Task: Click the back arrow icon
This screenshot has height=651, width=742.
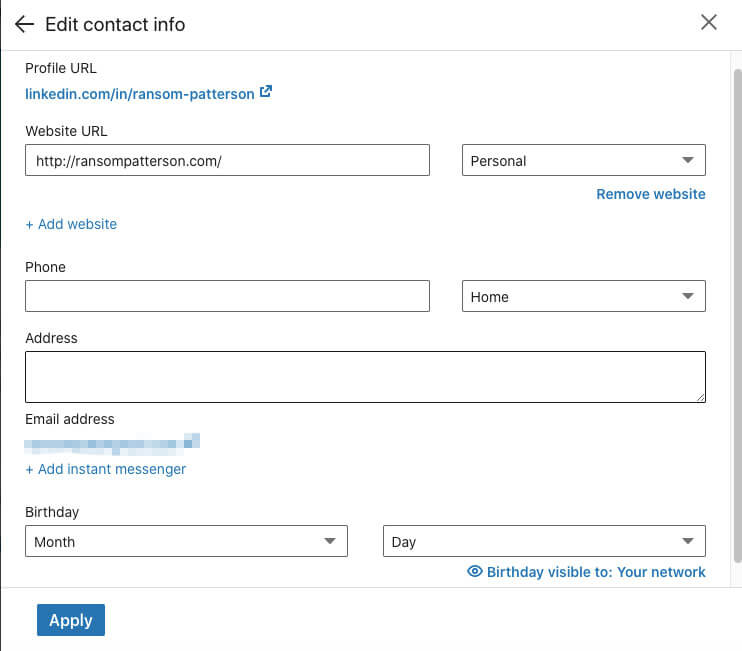Action: (x=24, y=24)
